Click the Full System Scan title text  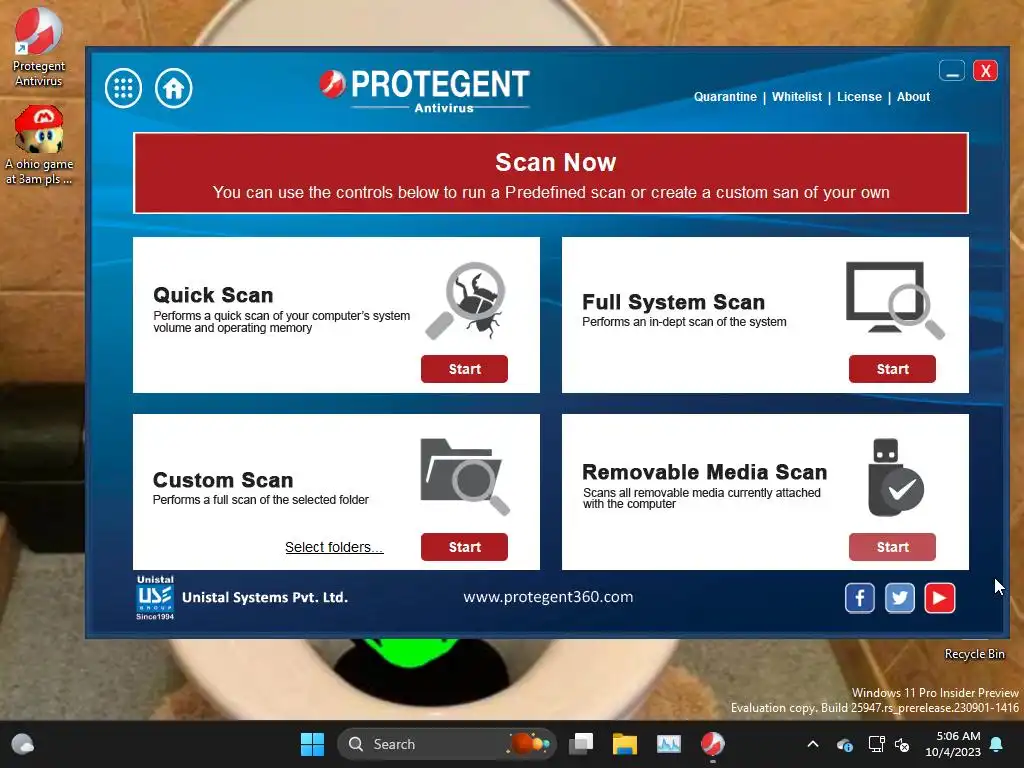point(673,302)
